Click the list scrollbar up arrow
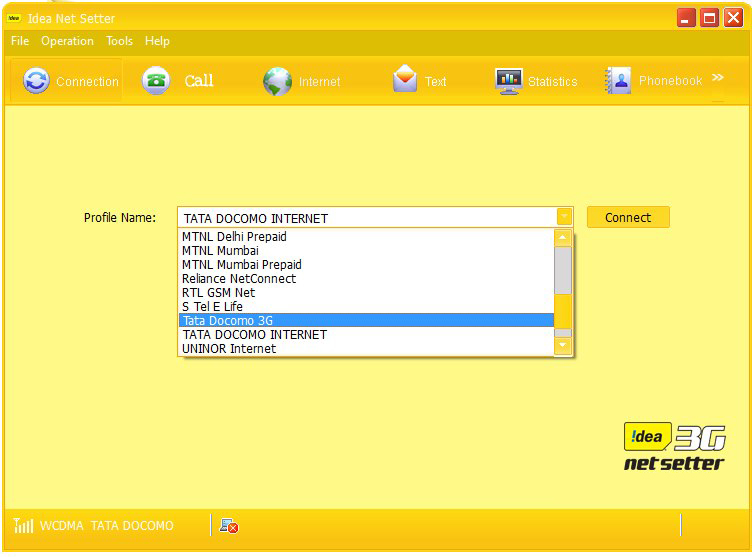The image size is (753, 557). tap(563, 238)
